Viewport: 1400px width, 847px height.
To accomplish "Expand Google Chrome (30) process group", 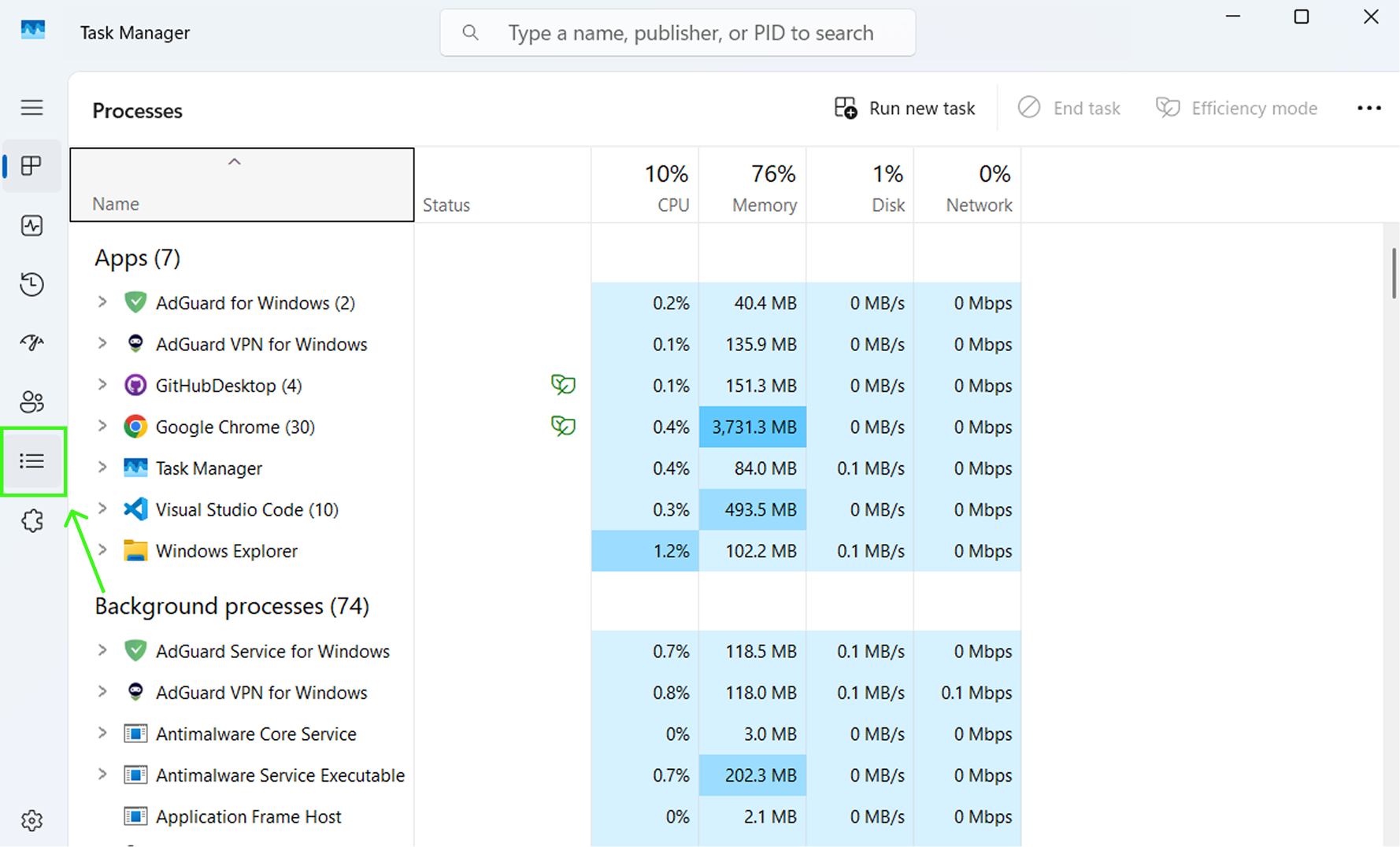I will pyautogui.click(x=102, y=426).
